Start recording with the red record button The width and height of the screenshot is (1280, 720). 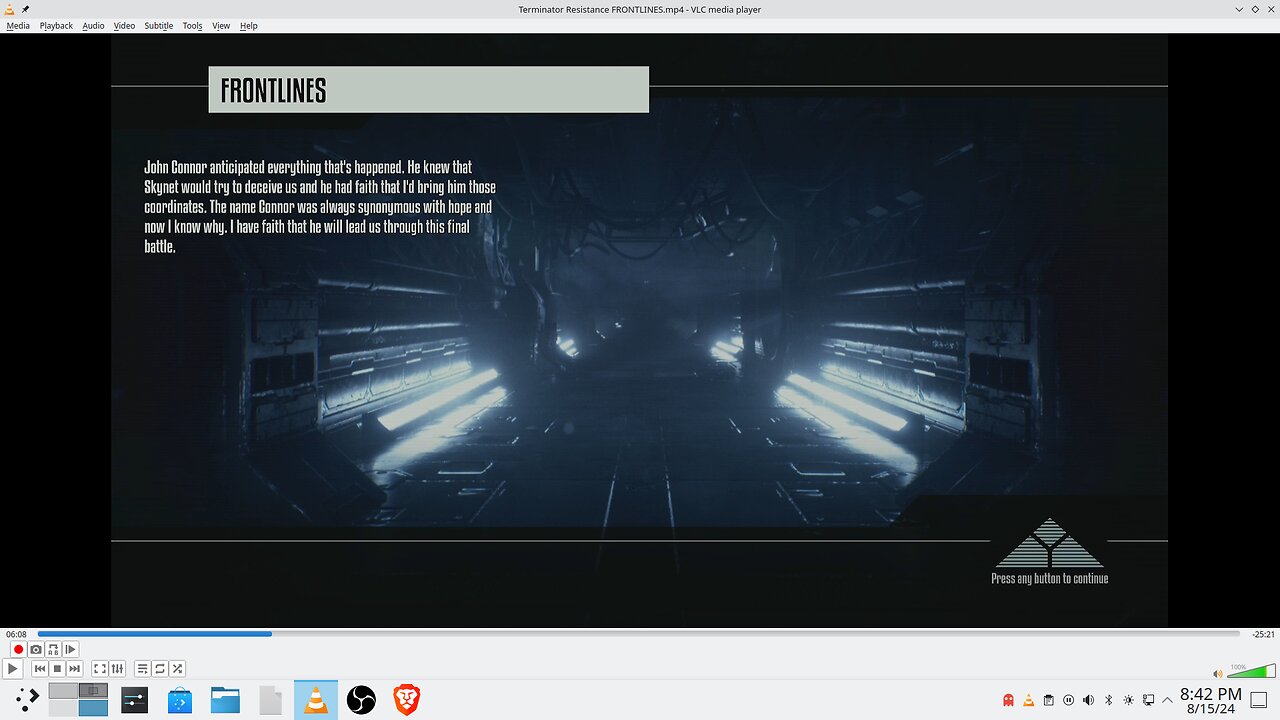tap(18, 650)
